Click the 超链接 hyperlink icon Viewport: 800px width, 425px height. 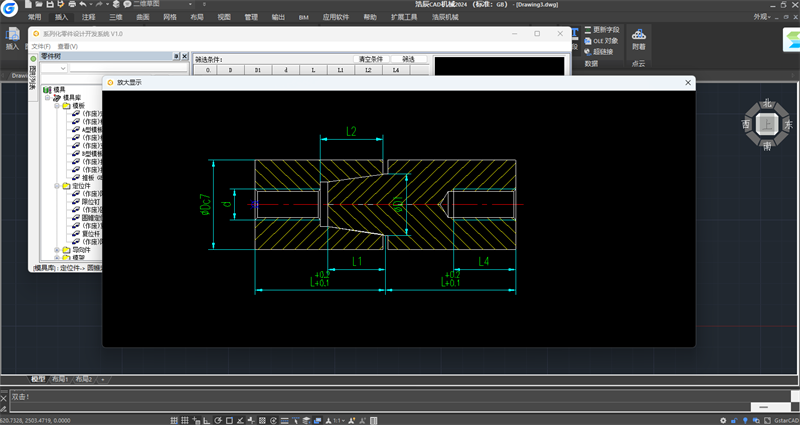[x=587, y=51]
